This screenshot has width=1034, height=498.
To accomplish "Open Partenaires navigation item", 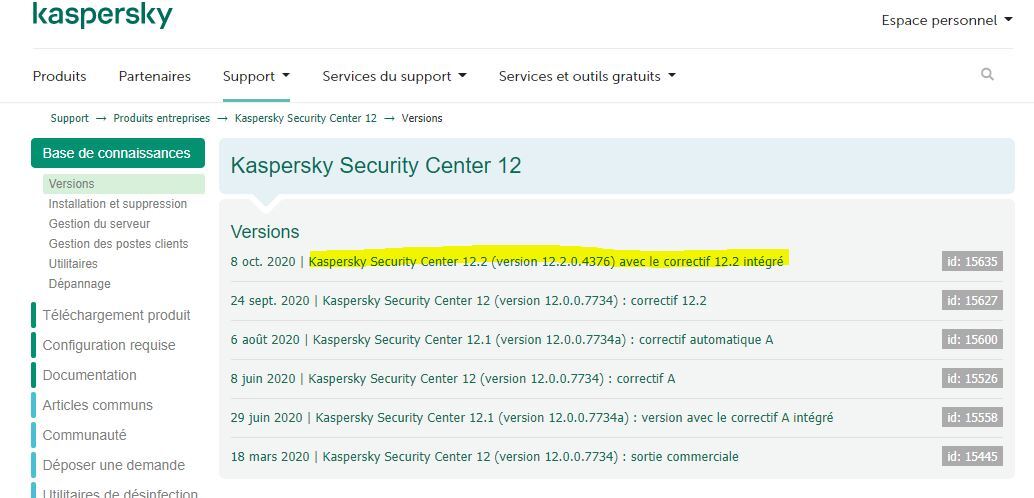I will [154, 76].
